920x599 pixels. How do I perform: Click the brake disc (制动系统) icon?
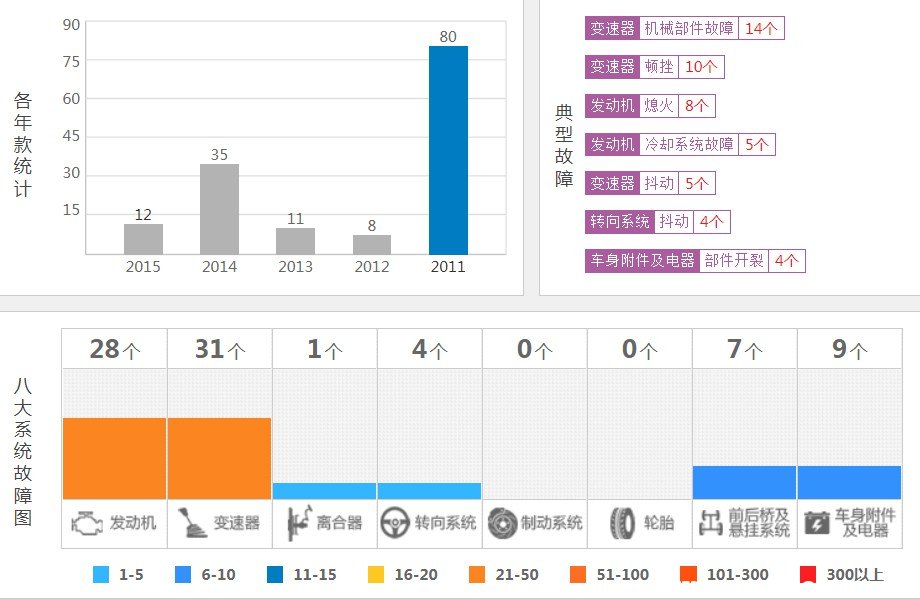pos(503,523)
